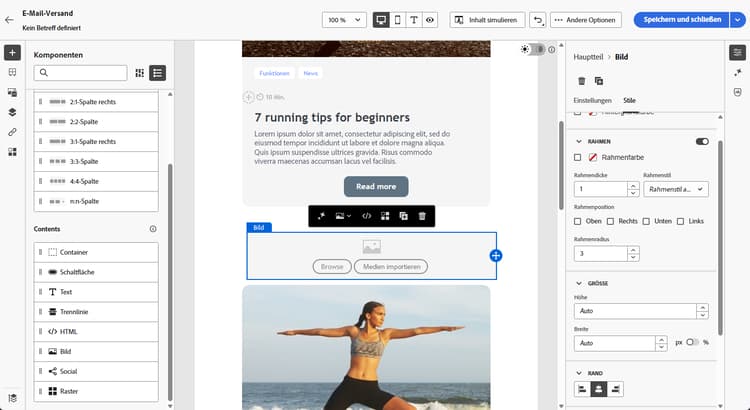This screenshot has width=750, height=410.
Task: Toggle width unit between px and %
Action: [x=692, y=343]
